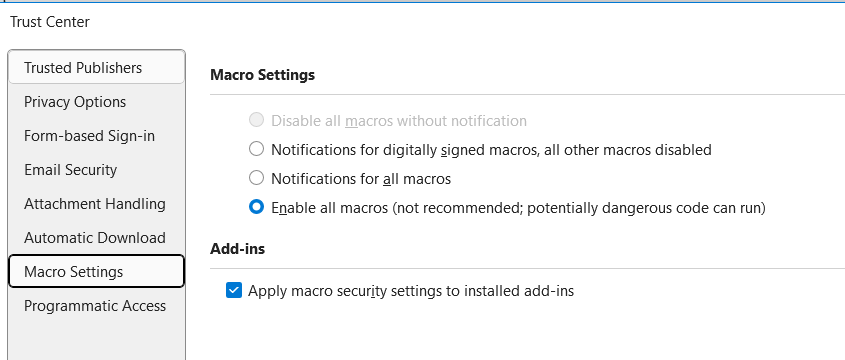
Task: Select Notifications for all macros radio button
Action: (x=257, y=178)
